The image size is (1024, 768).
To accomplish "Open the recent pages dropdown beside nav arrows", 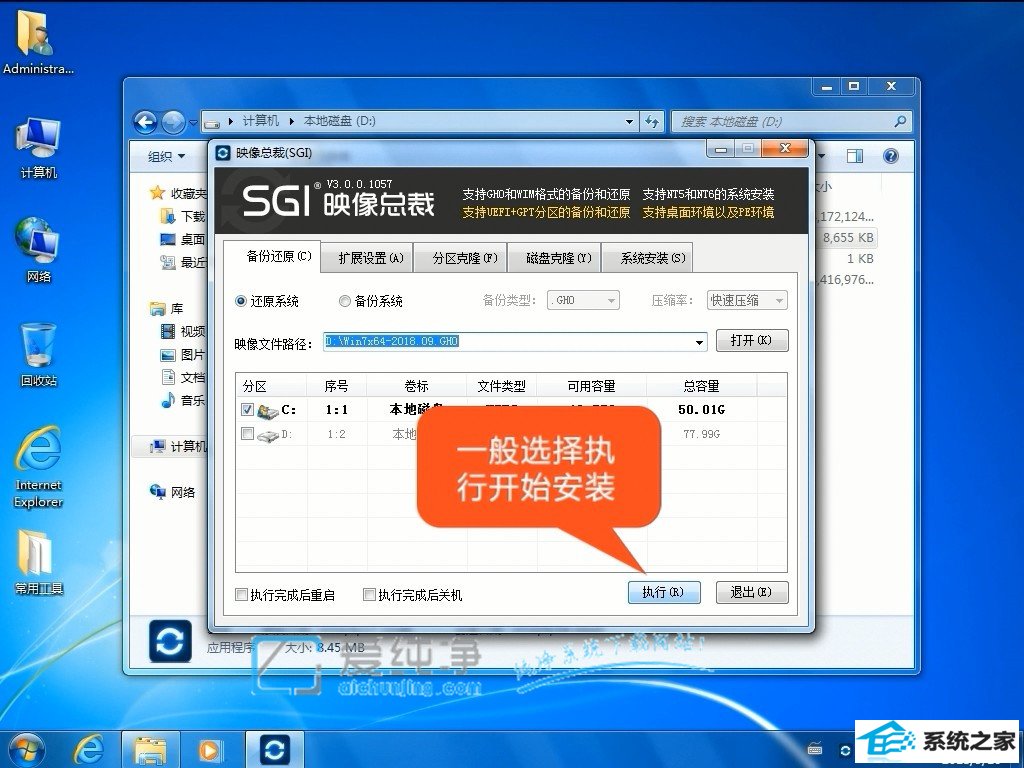I will coord(193,122).
